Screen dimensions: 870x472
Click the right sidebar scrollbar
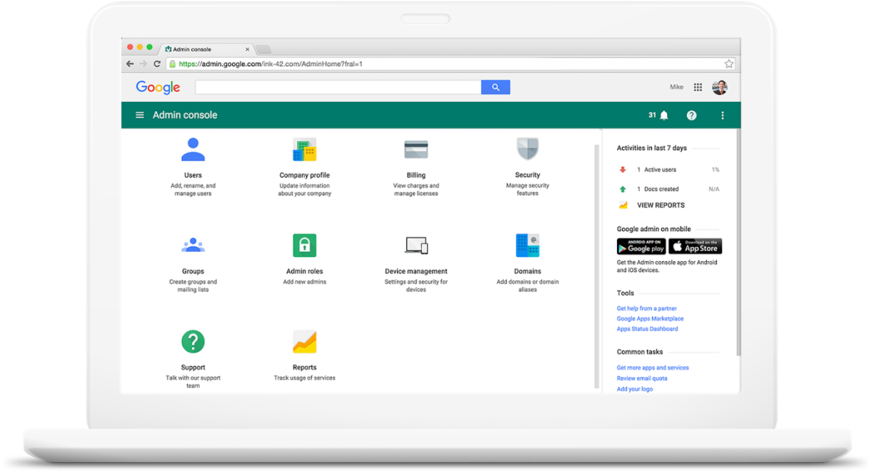[738, 242]
